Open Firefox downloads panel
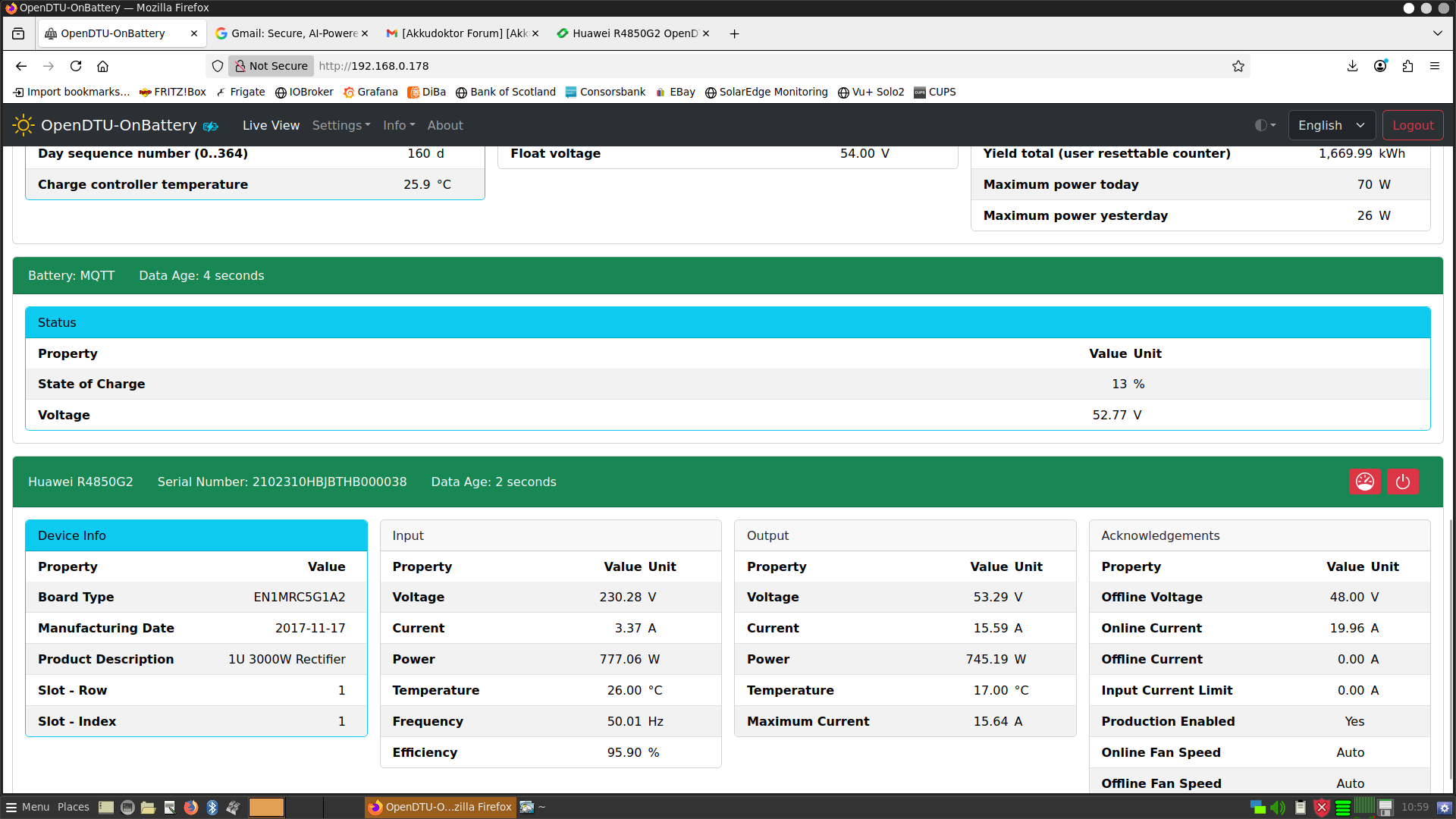The height and width of the screenshot is (819, 1456). point(1352,66)
